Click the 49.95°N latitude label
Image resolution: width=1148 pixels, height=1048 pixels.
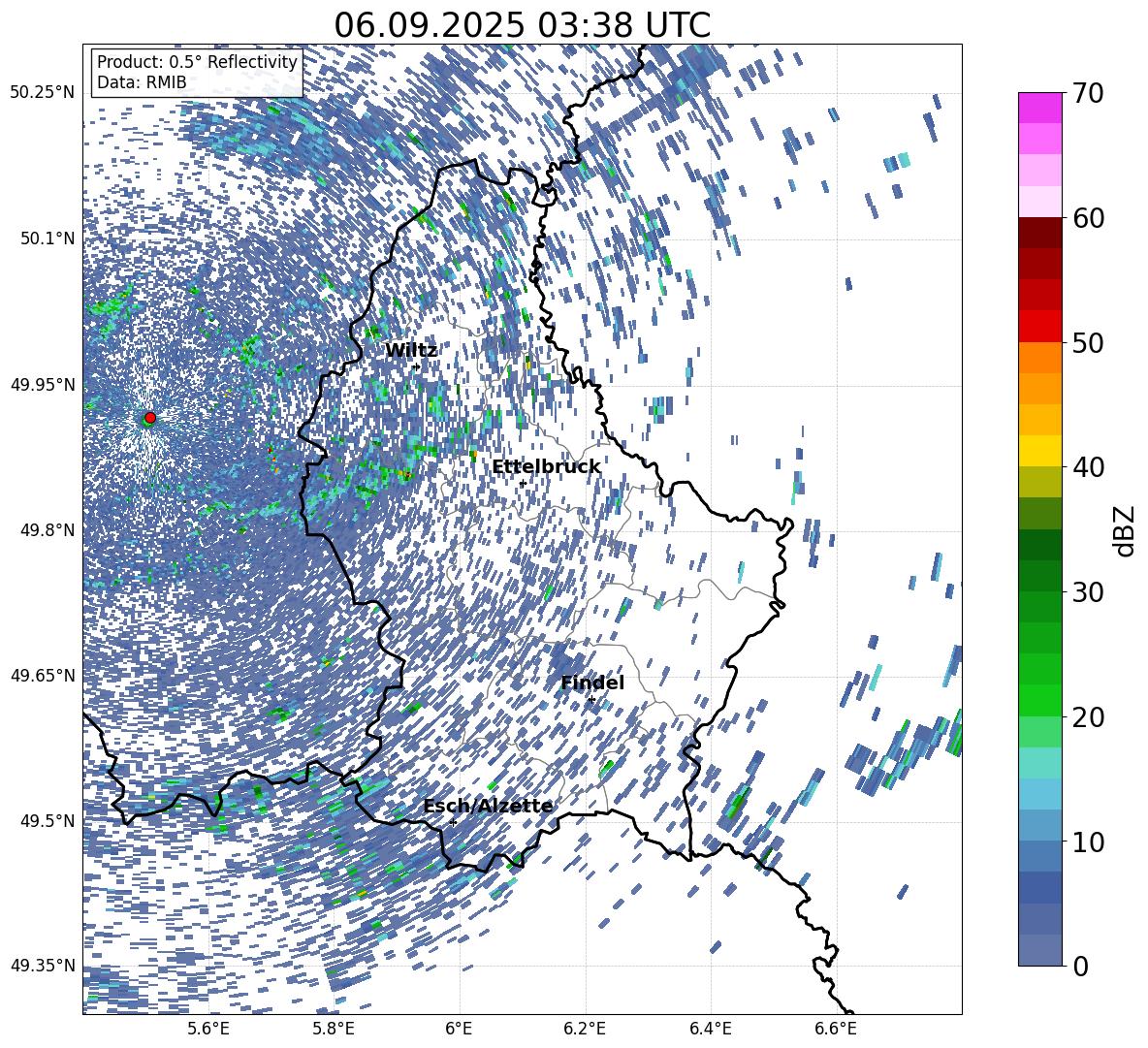pos(43,384)
